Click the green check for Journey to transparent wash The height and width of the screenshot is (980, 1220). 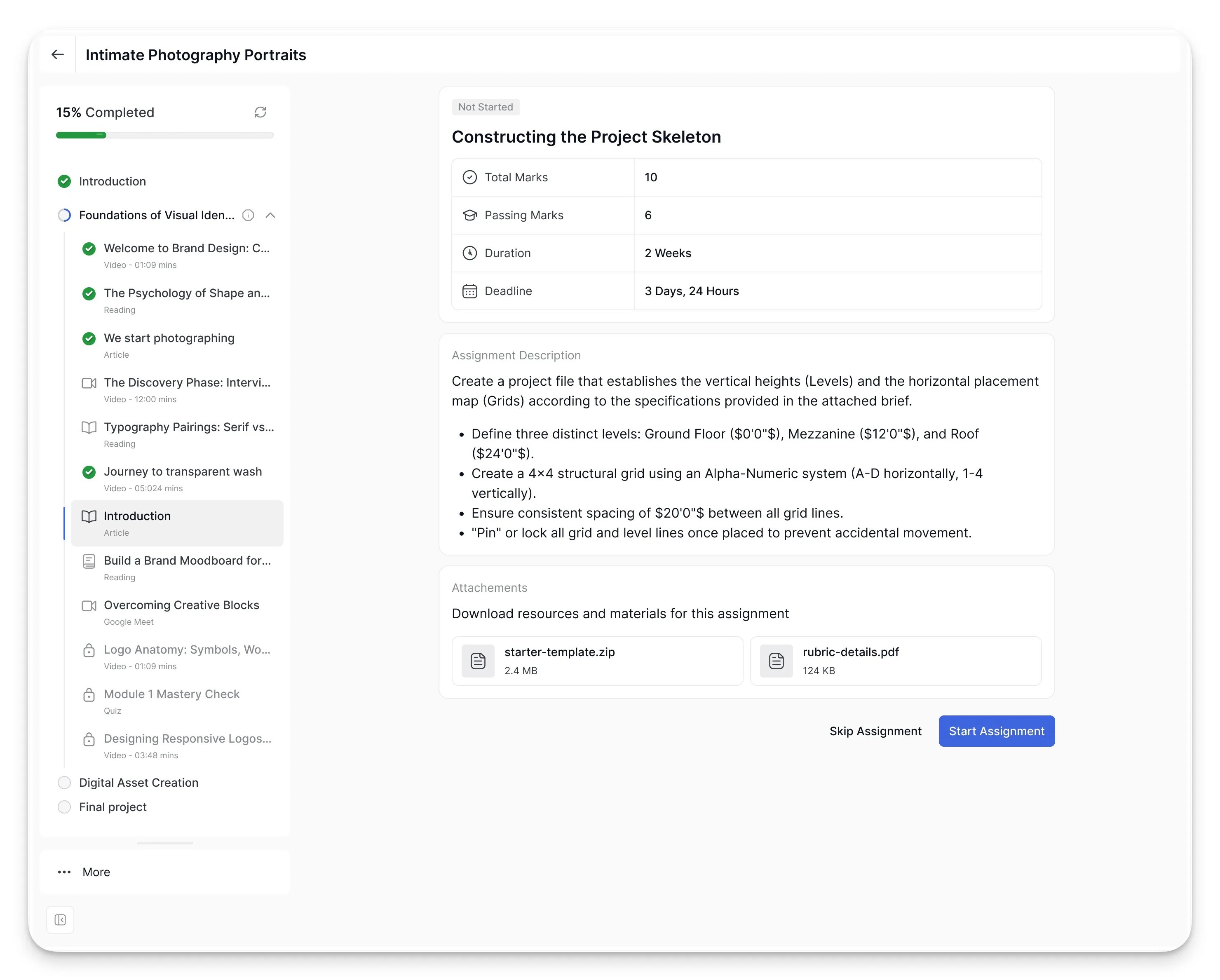pyautogui.click(x=89, y=472)
